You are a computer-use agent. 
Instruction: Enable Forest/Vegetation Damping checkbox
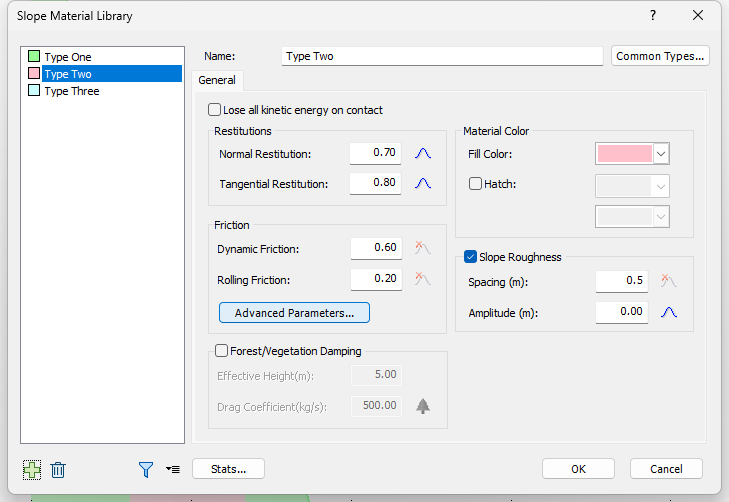click(222, 351)
